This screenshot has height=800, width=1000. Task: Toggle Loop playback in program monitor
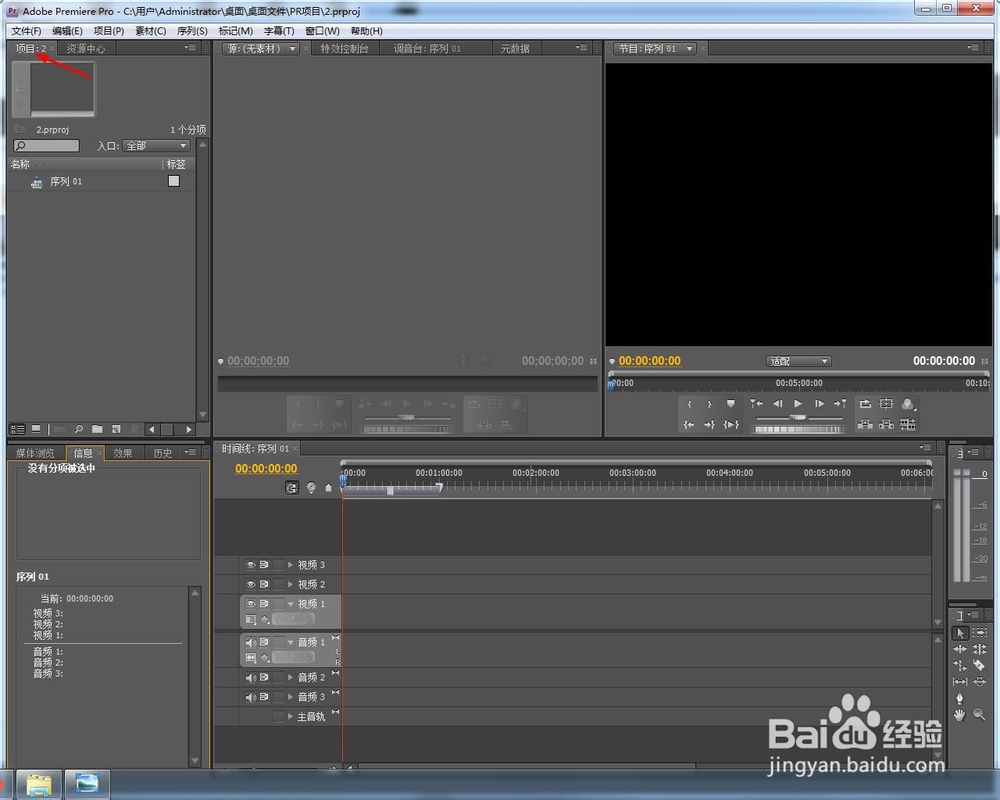click(865, 404)
